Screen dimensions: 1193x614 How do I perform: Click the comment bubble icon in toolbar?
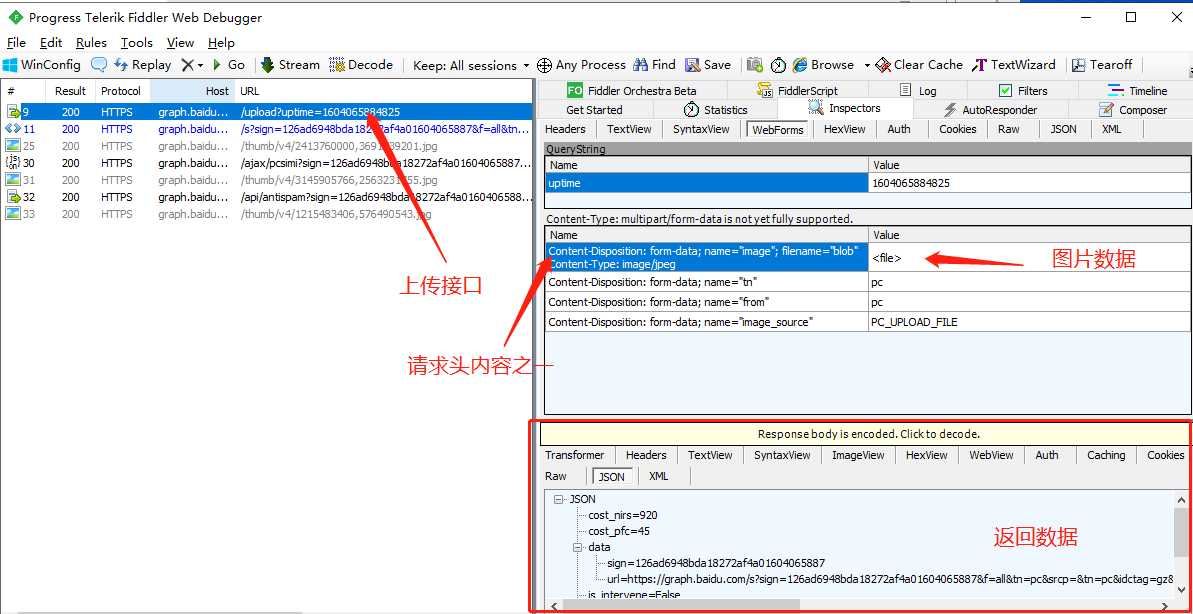coord(99,65)
